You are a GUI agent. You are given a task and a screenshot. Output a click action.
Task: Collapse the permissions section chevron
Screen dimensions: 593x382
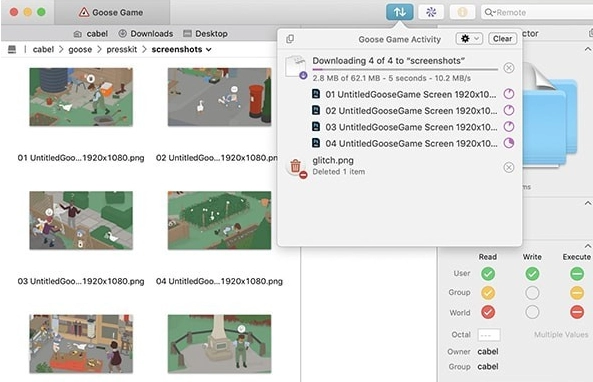(x=588, y=246)
